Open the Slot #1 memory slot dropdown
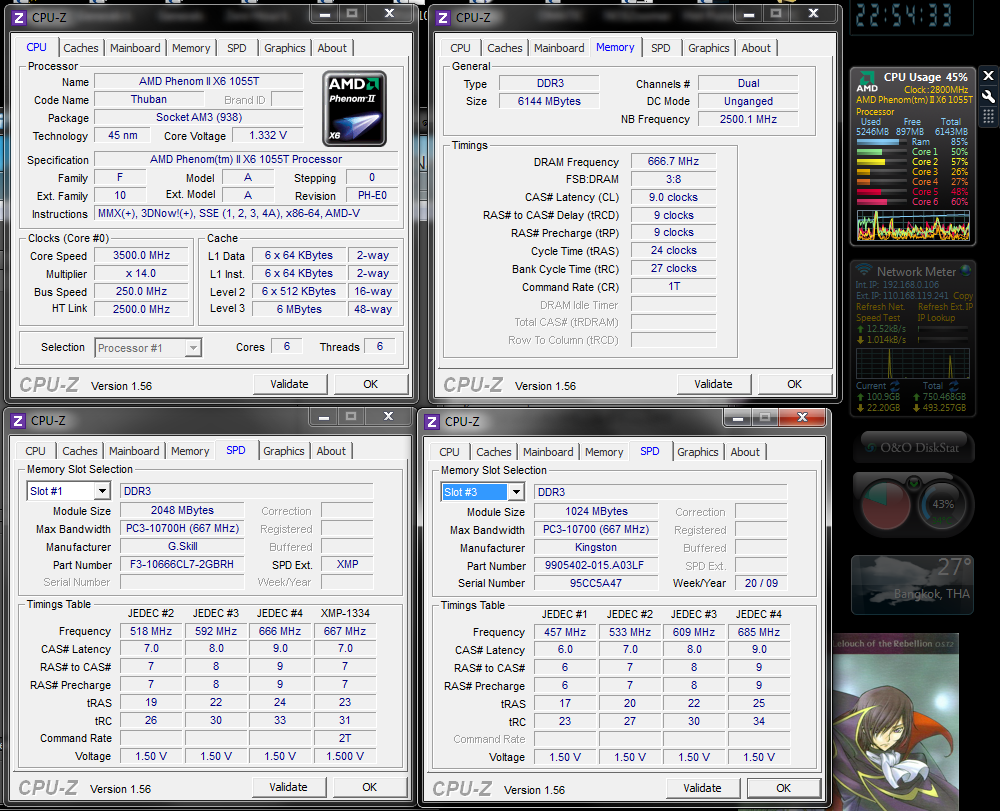 click(102, 492)
